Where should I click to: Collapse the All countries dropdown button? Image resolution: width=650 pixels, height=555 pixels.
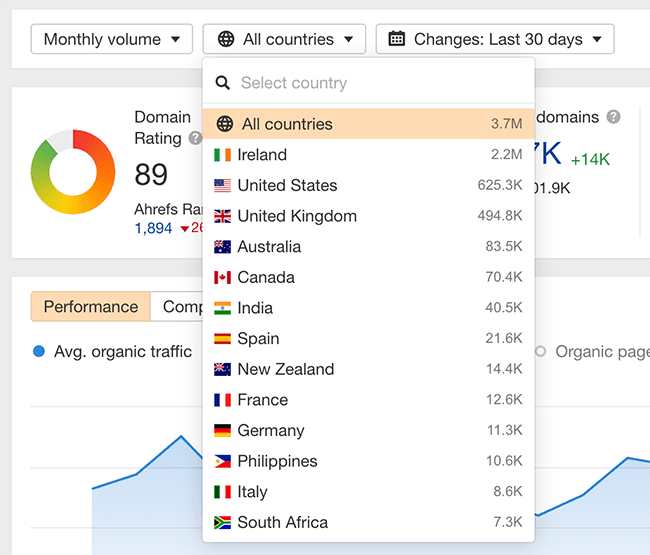pos(284,39)
